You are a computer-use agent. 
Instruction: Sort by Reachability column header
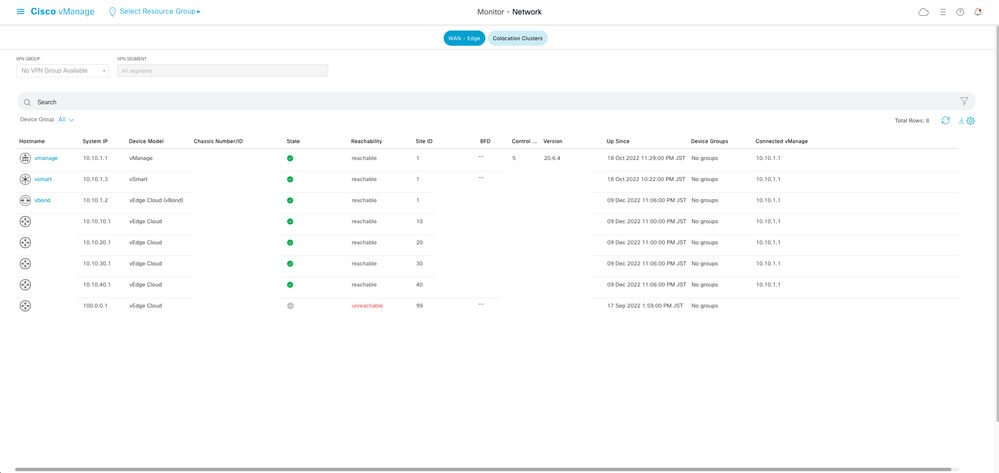click(366, 141)
